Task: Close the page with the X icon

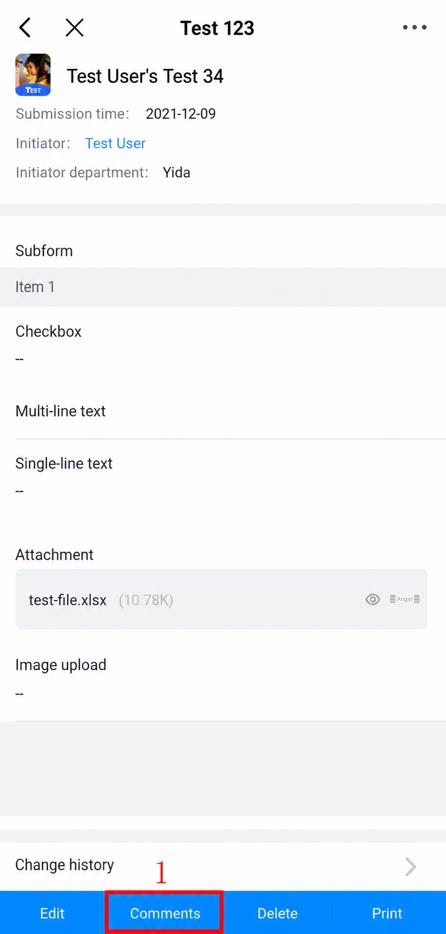Action: 74,27
